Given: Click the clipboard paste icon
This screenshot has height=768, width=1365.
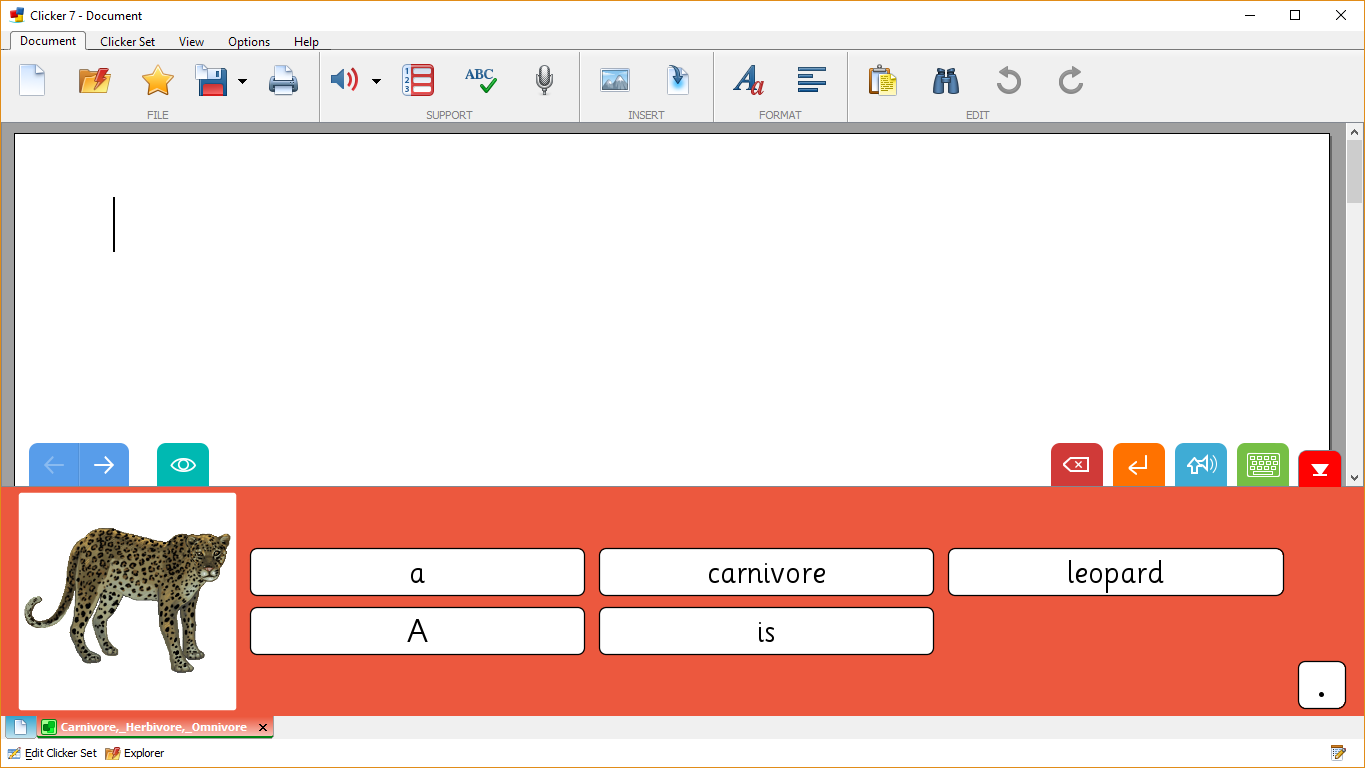Looking at the screenshot, I should (882, 80).
